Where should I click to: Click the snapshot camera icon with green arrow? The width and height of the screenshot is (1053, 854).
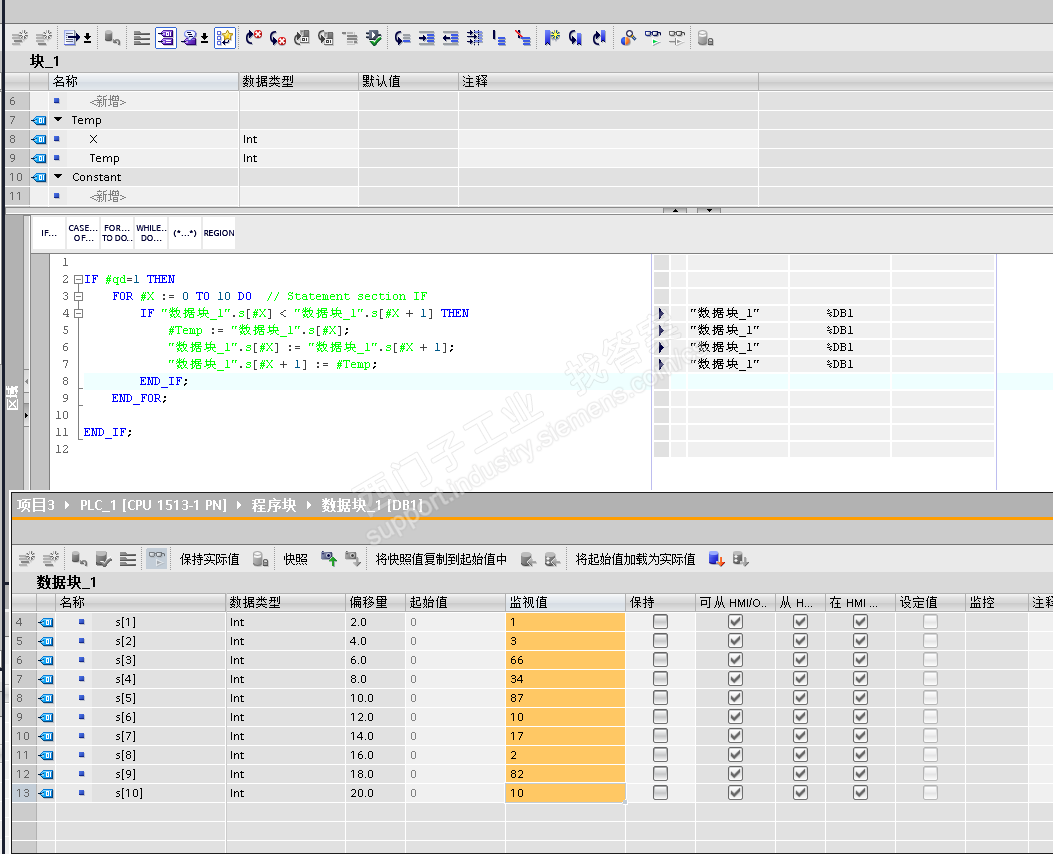click(328, 559)
